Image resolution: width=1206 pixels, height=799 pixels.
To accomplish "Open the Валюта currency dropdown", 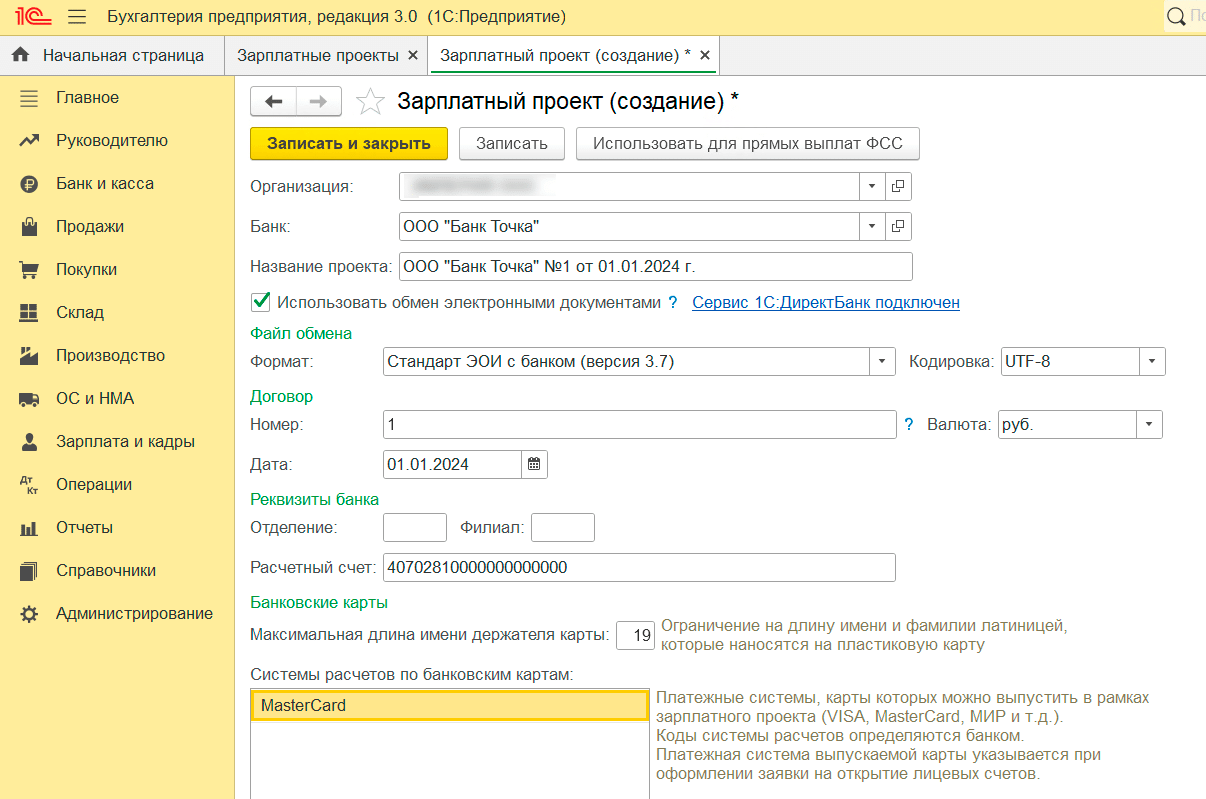I will [1149, 425].
